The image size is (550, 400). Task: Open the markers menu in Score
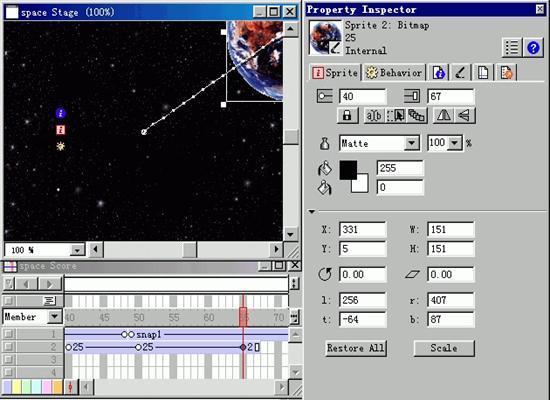pyautogui.click(x=9, y=284)
